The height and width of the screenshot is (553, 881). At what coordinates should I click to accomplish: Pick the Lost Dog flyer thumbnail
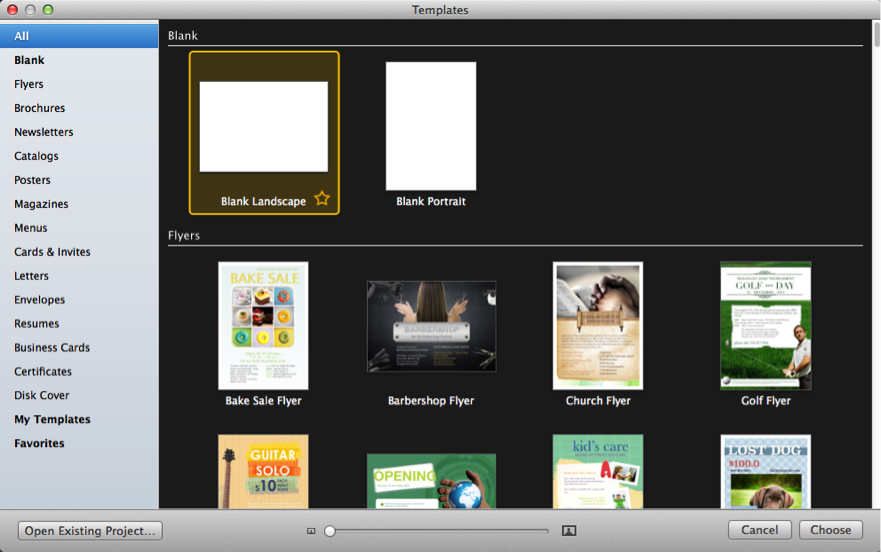(x=765, y=471)
